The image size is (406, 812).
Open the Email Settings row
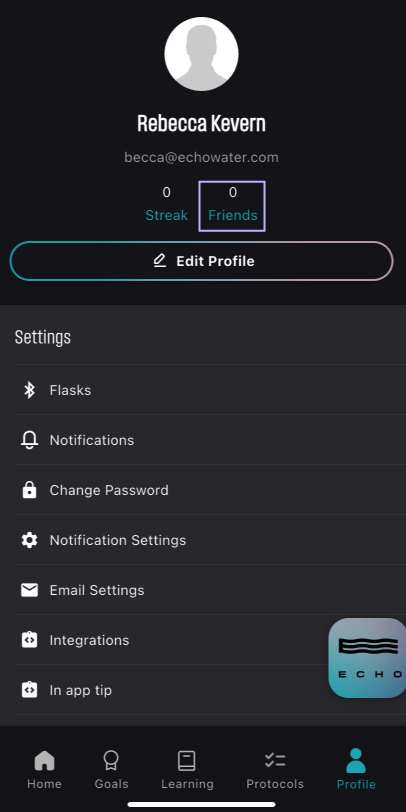210,590
